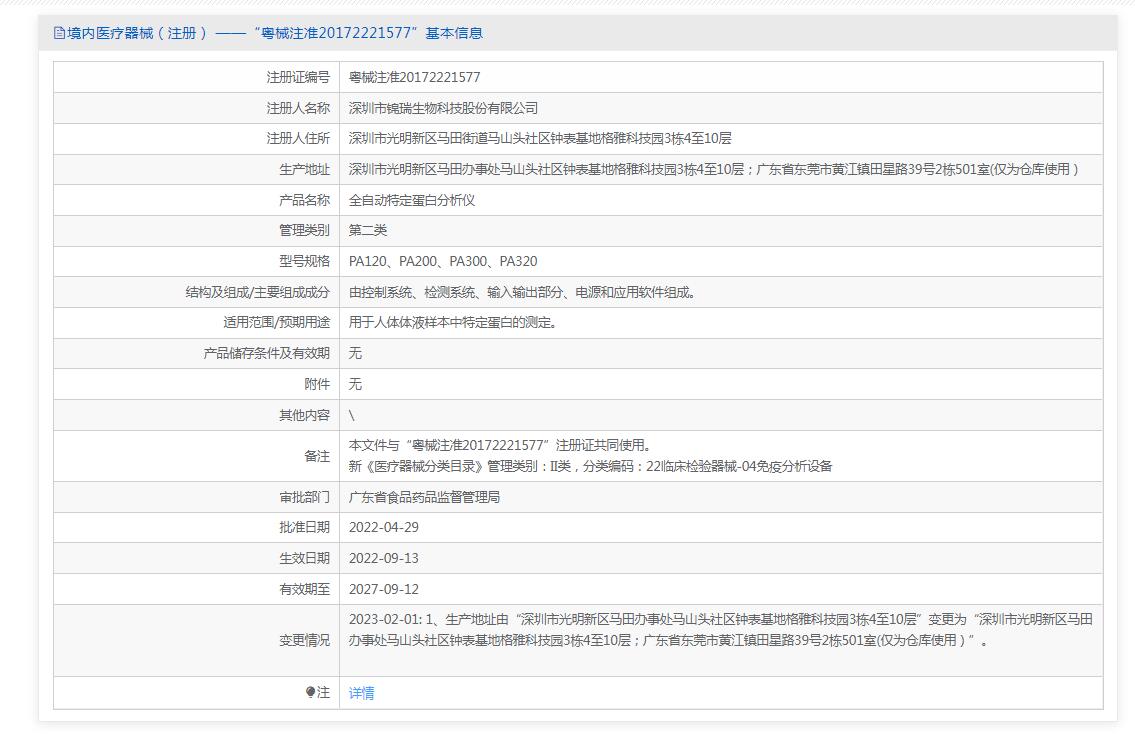The width and height of the screenshot is (1135, 734).
Task: Open the 详情 link
Action: 361,693
